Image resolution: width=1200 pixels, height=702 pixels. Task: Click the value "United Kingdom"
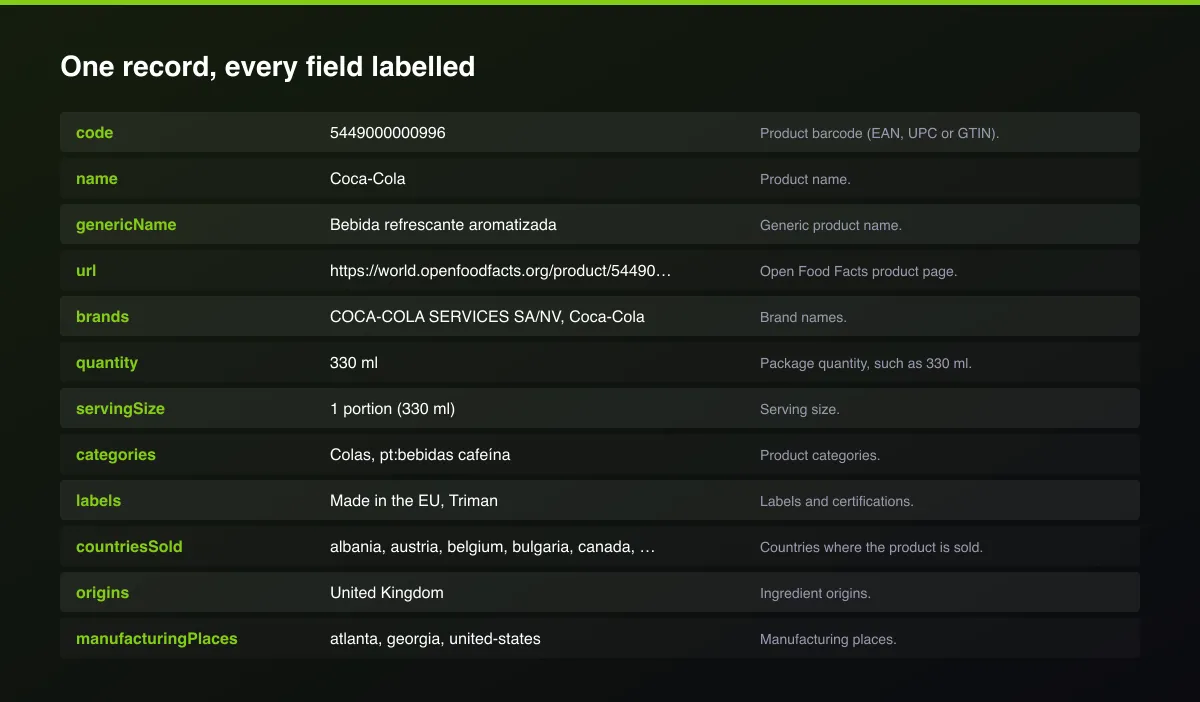point(387,593)
